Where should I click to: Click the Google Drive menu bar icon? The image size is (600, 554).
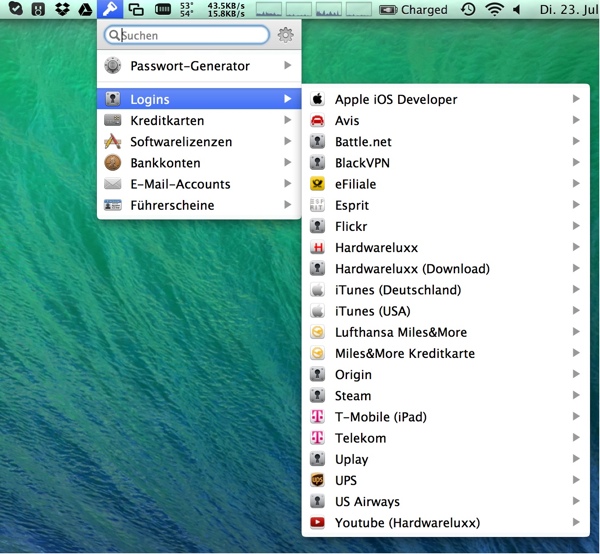tap(85, 9)
